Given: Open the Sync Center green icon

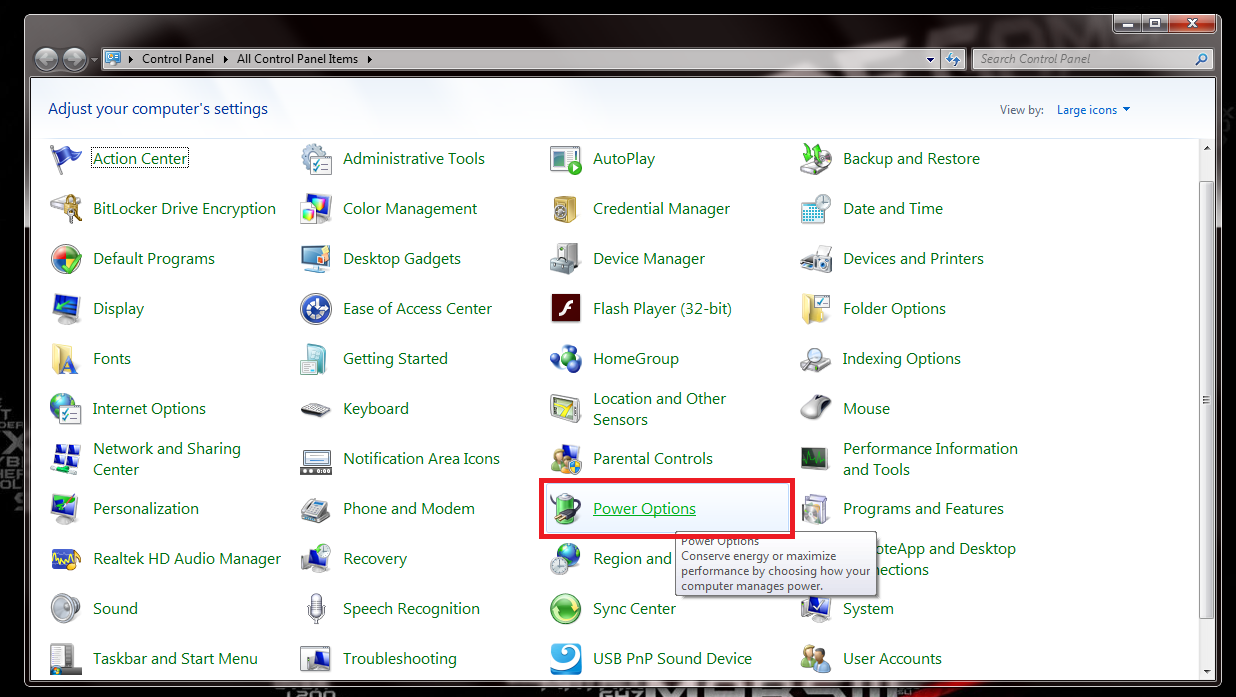Looking at the screenshot, I should (566, 609).
